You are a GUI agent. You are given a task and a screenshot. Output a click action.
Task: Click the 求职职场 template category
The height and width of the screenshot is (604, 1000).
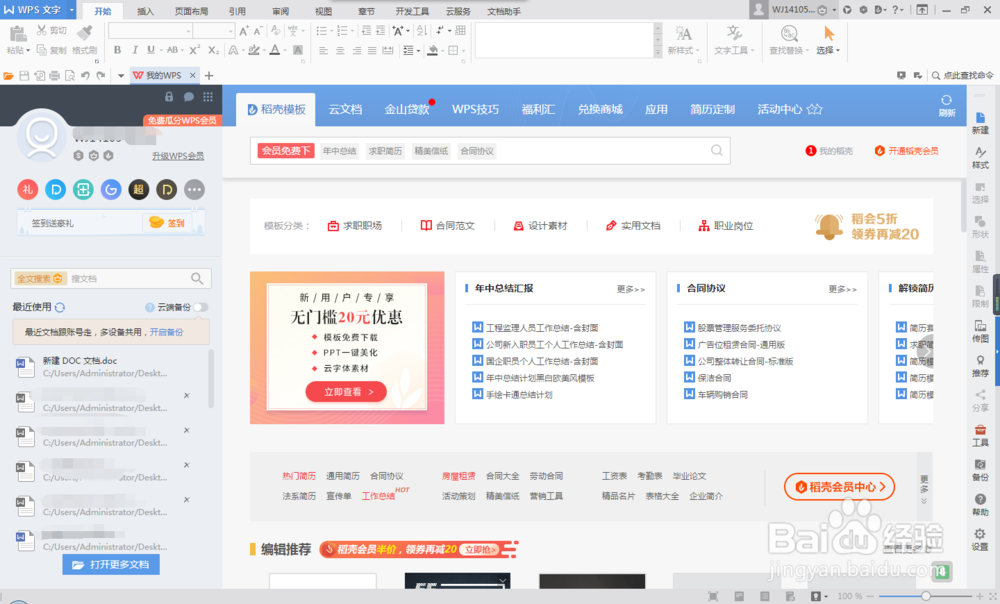(x=355, y=226)
